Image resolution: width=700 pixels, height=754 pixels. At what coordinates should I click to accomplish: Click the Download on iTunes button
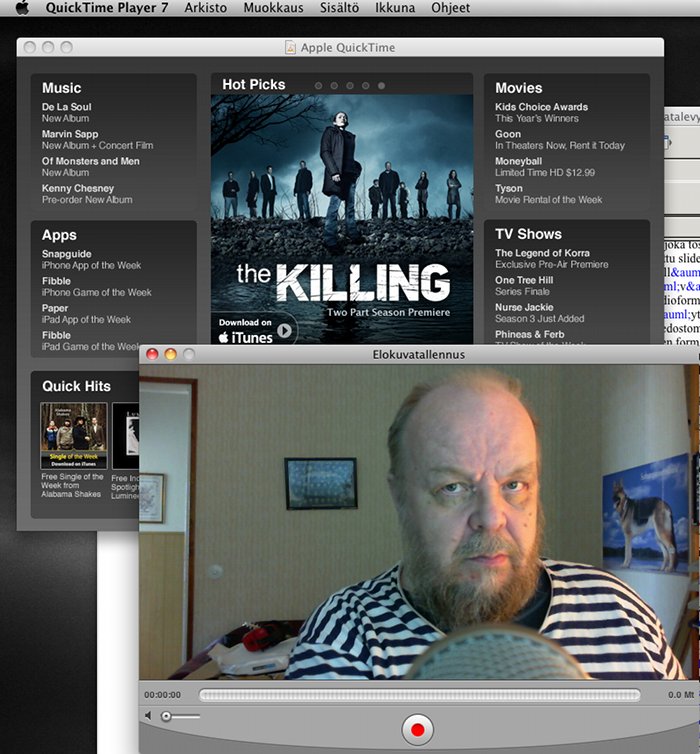point(255,331)
